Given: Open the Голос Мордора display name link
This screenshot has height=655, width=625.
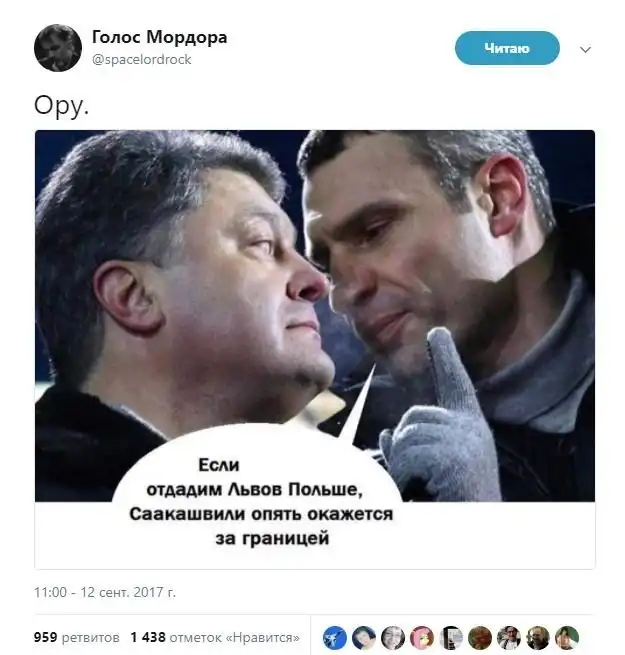Looking at the screenshot, I should (160, 37).
